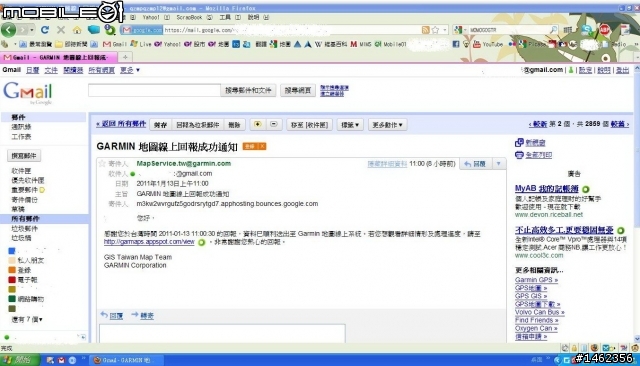Click the 搜尋網頁 search web button

pyautogui.click(x=298, y=90)
